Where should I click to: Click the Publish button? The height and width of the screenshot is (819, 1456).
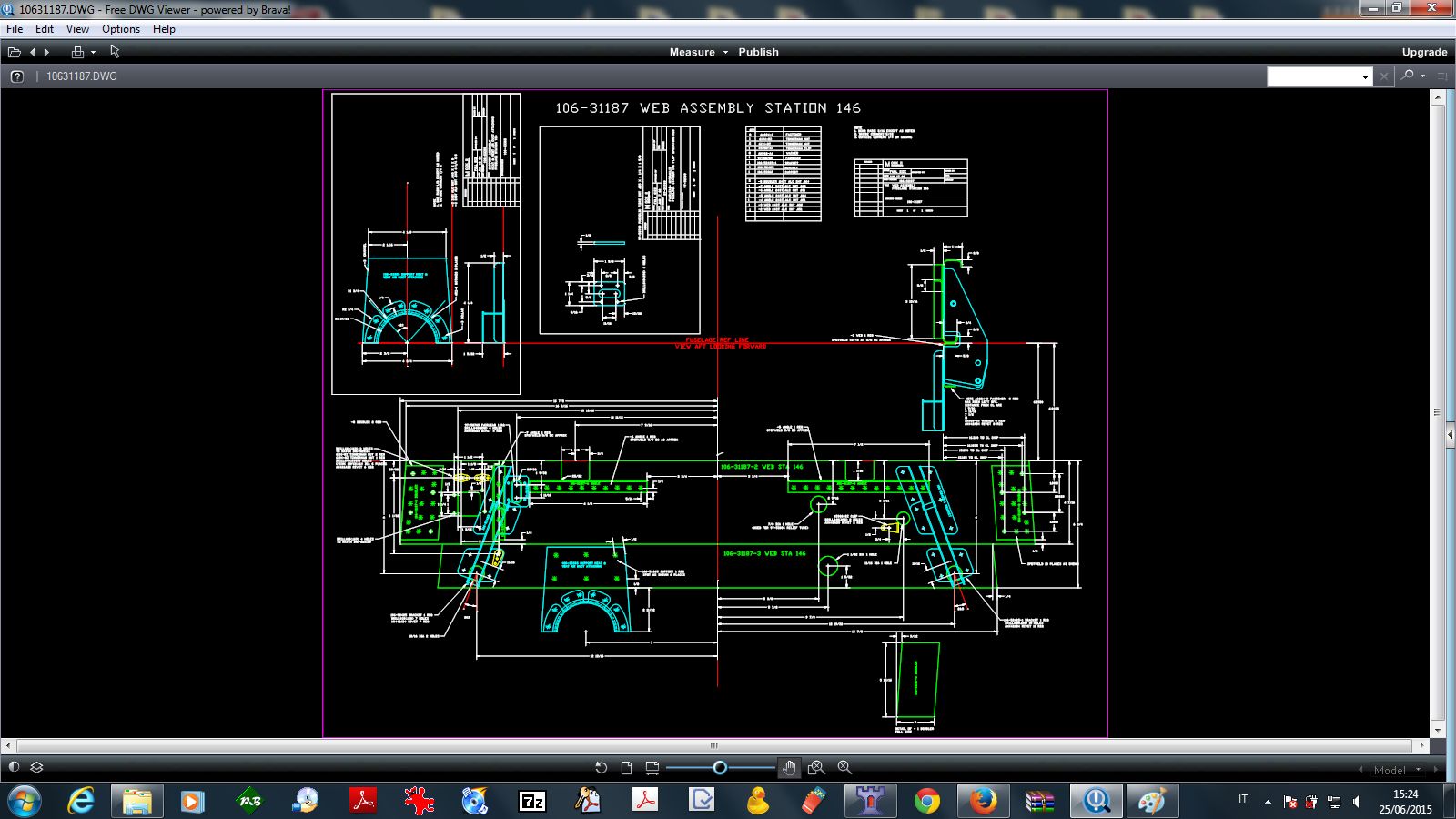click(x=758, y=52)
